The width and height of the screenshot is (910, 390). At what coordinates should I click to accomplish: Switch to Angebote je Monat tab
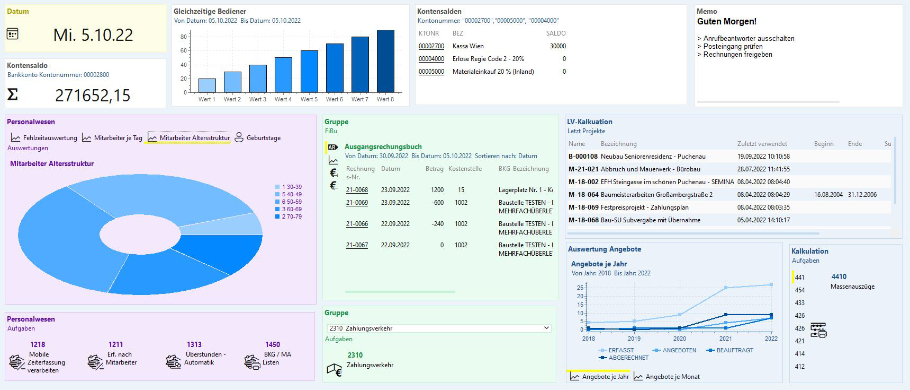(x=666, y=377)
